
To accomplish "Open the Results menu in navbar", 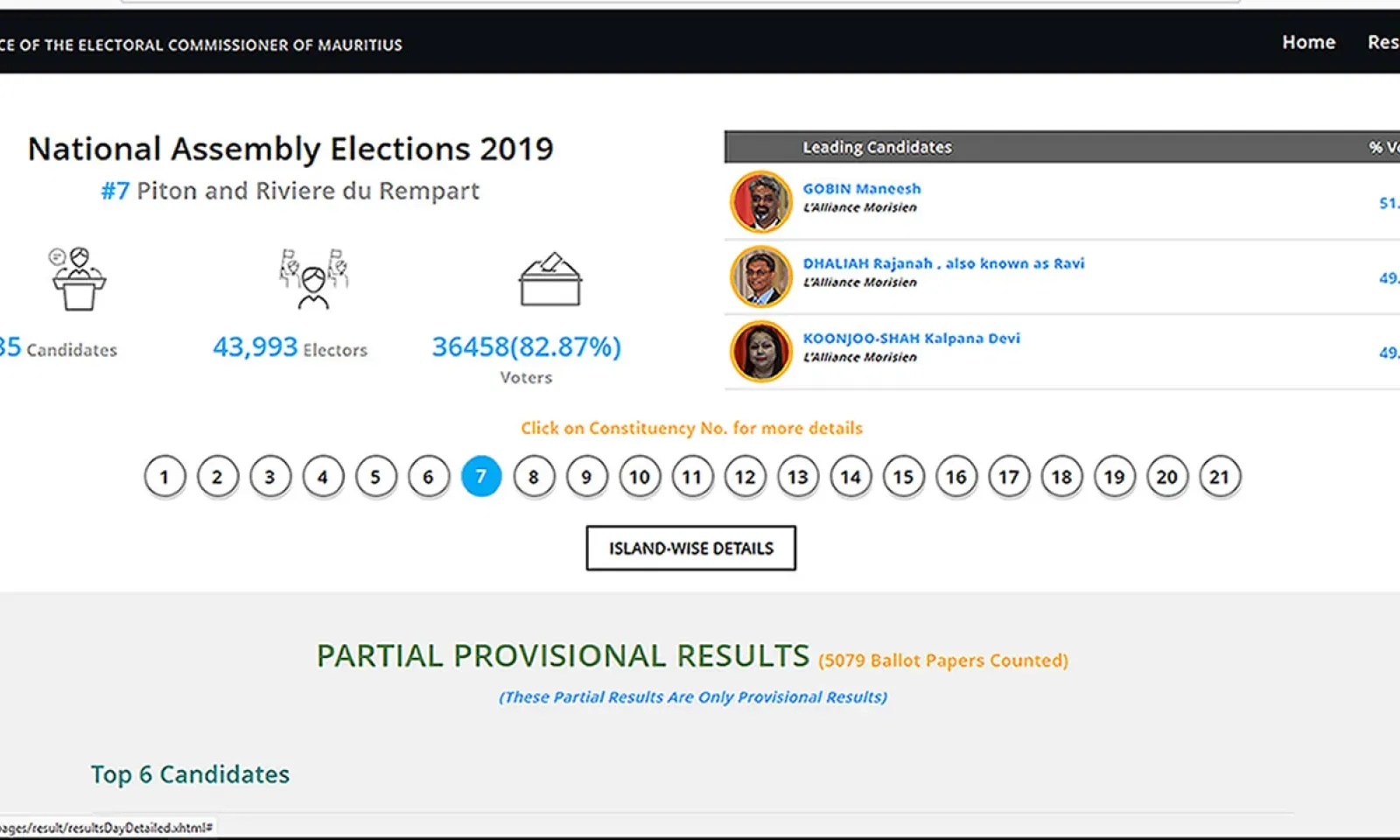I will point(1382,42).
